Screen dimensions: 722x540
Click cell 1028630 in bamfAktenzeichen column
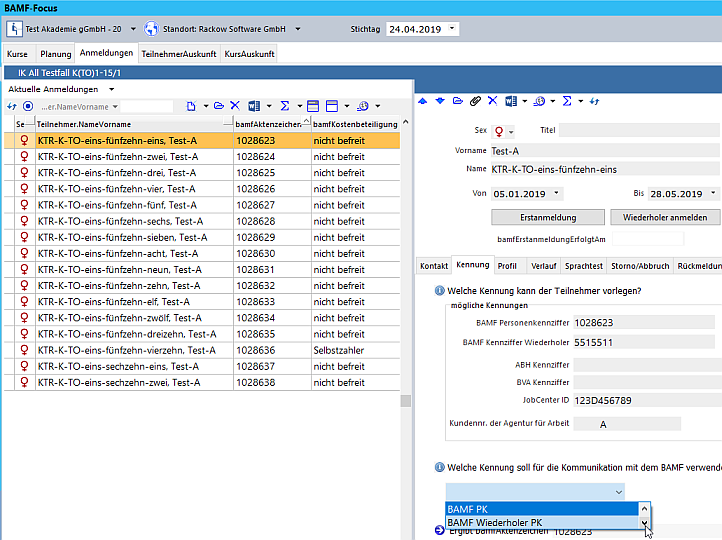click(273, 254)
